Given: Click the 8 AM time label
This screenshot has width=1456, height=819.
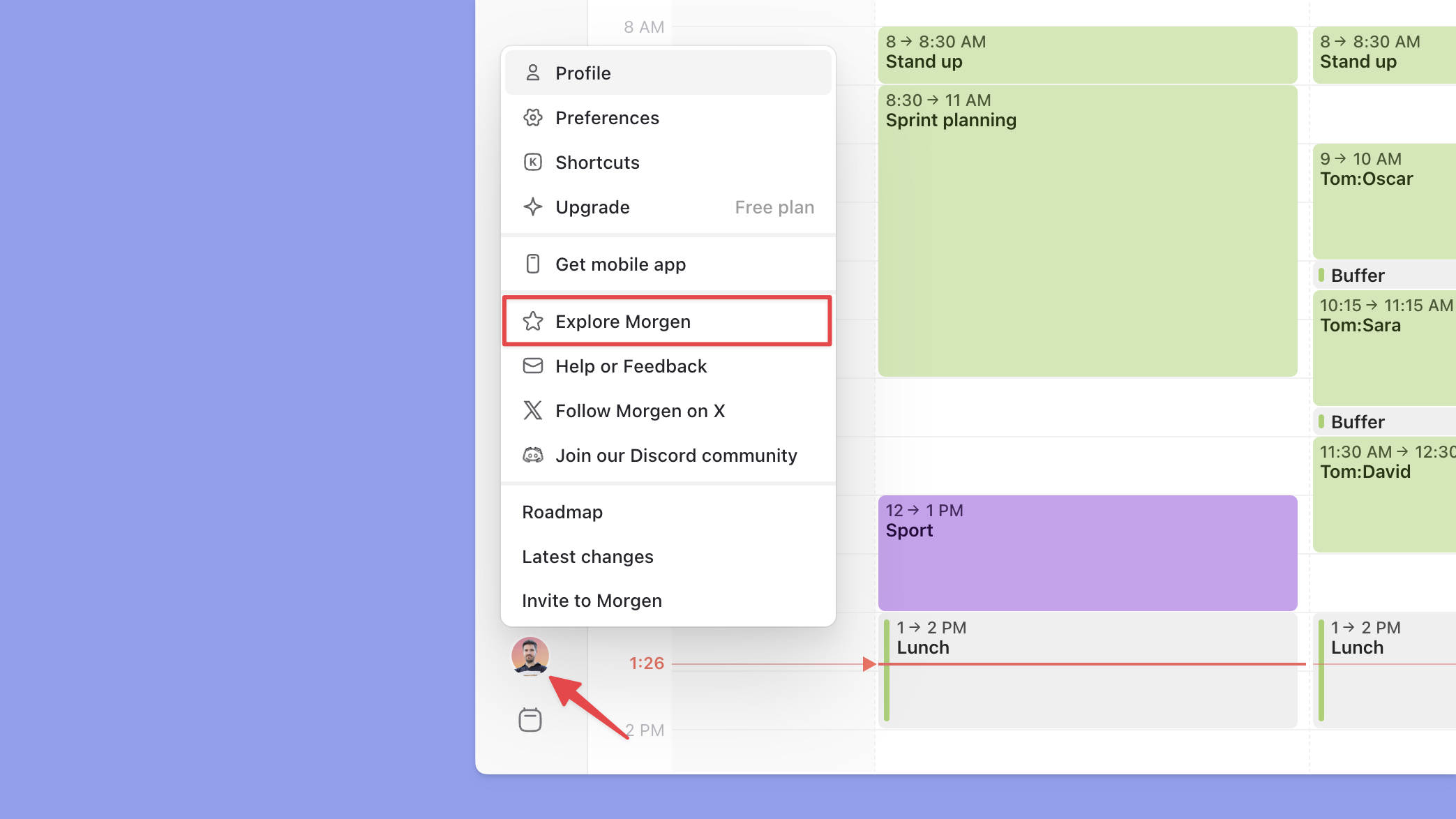Looking at the screenshot, I should pos(644,27).
